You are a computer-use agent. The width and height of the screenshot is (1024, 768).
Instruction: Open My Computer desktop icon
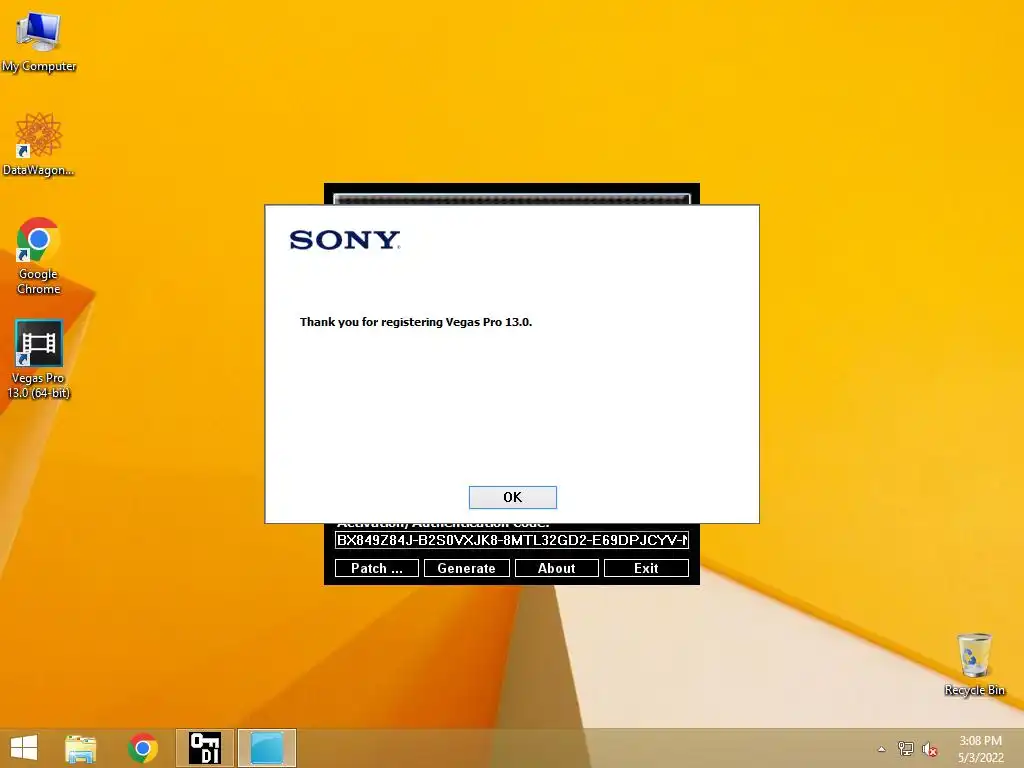39,42
